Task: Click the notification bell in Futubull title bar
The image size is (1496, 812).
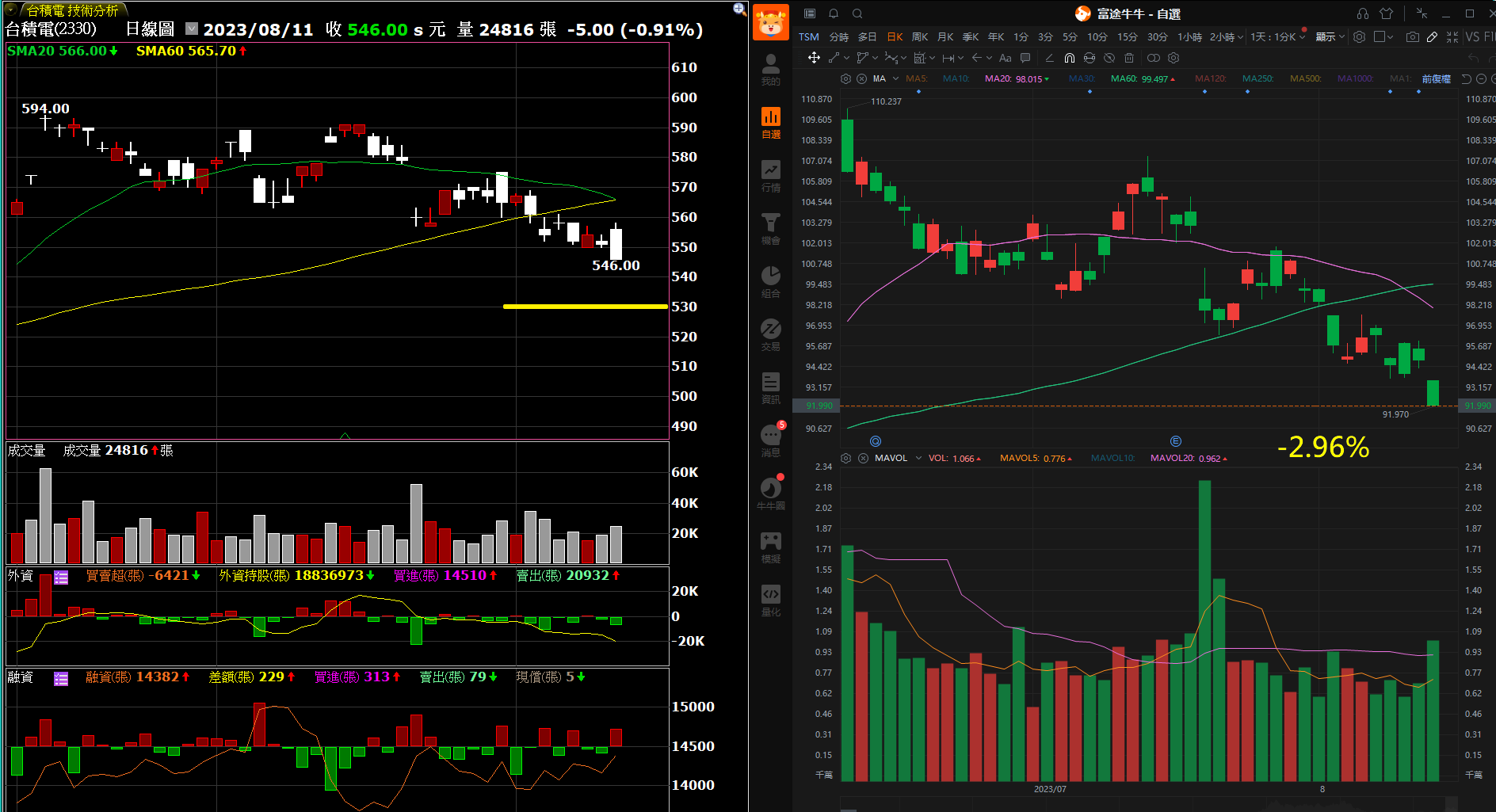Action: (x=834, y=13)
